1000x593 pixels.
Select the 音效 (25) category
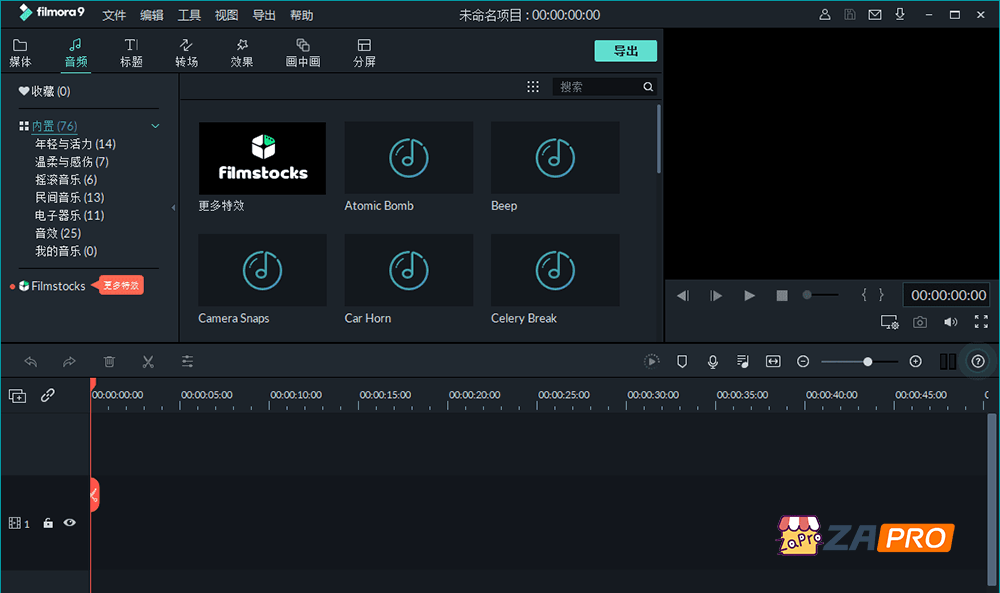[60, 232]
